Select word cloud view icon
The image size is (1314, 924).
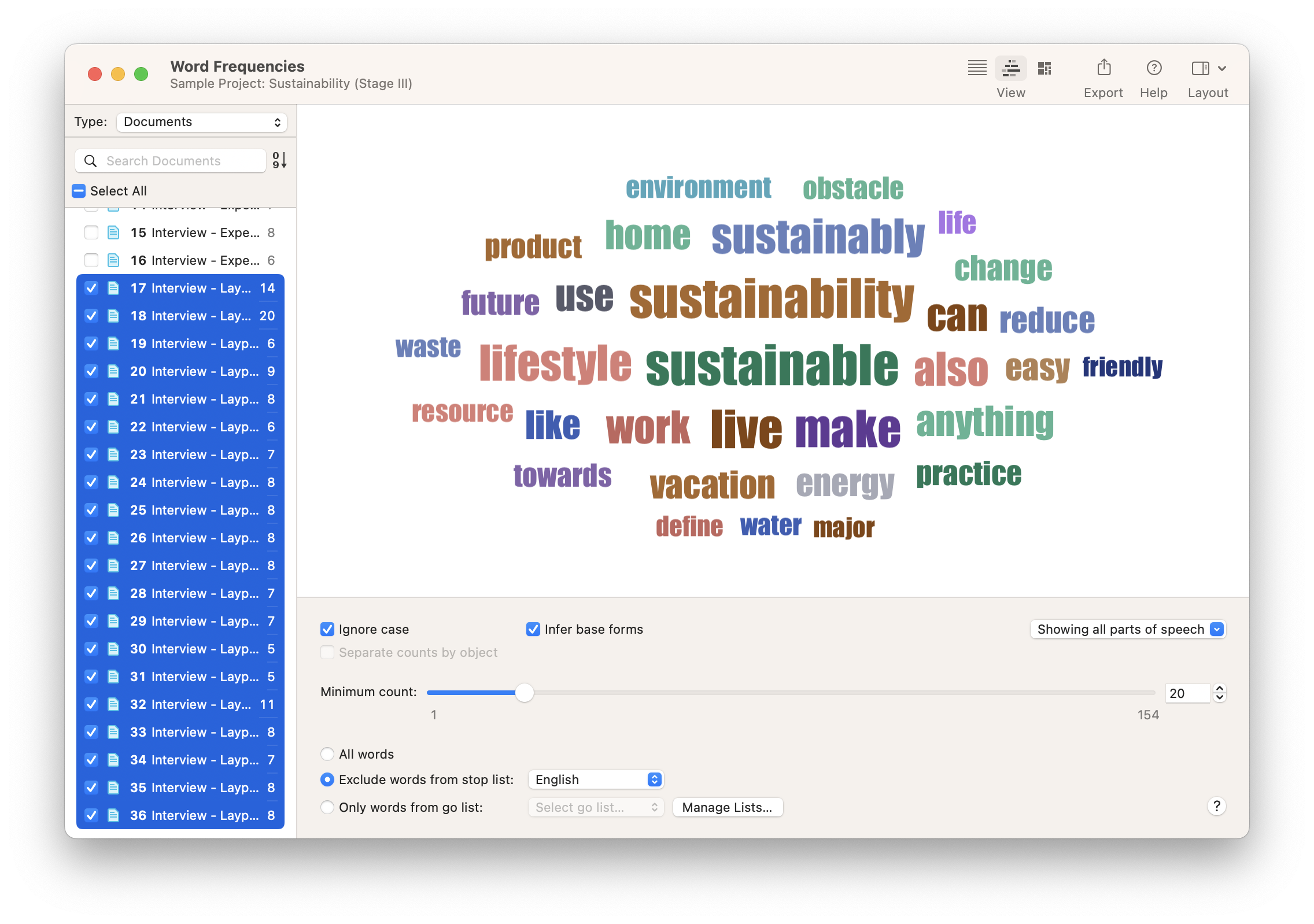click(x=1010, y=68)
